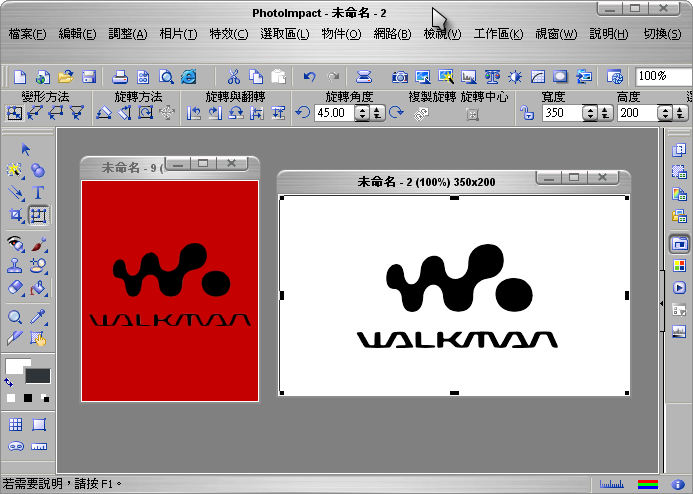Screen dimensions: 693x494
Task: Click the flip vertically icon
Action: pyautogui.click(x=278, y=113)
